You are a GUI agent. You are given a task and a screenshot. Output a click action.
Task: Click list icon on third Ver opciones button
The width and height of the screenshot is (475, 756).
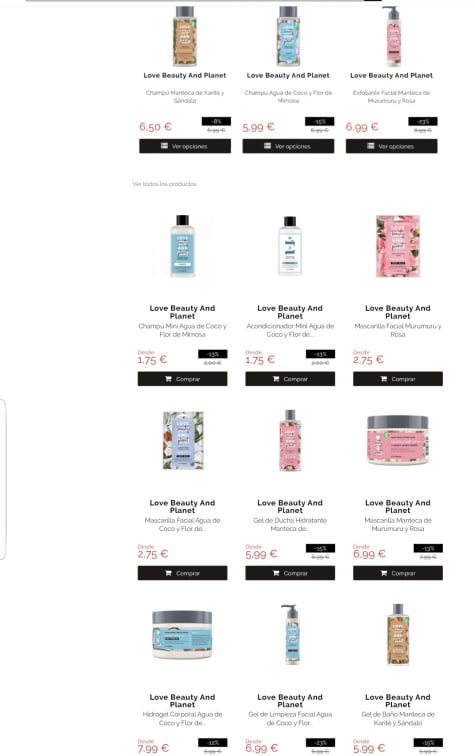[x=370, y=146]
